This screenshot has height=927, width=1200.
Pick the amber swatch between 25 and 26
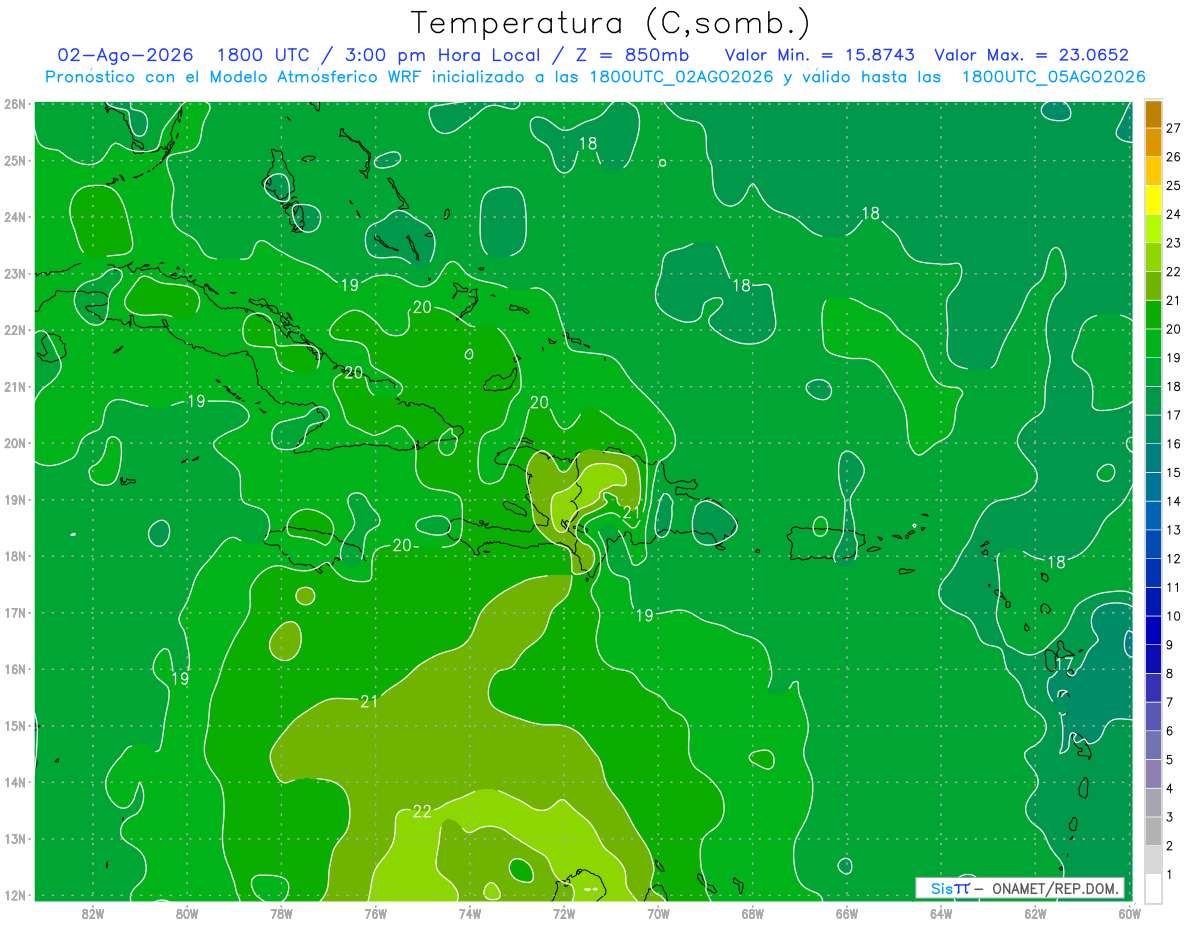(x=1153, y=171)
